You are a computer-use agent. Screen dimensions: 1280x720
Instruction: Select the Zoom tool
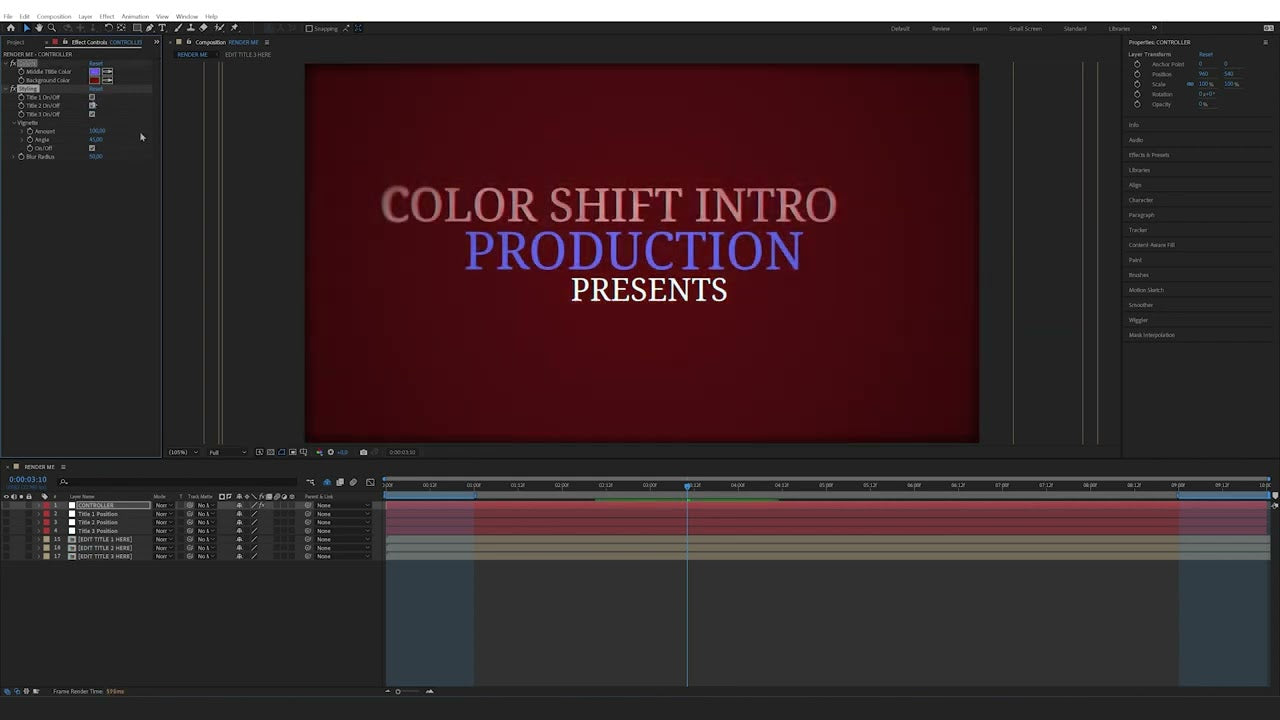(x=53, y=28)
